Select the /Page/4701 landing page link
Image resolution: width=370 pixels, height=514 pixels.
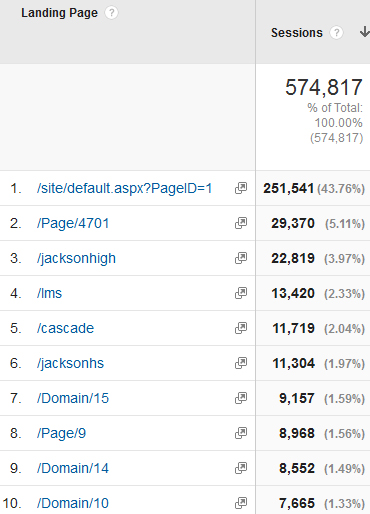point(73,223)
